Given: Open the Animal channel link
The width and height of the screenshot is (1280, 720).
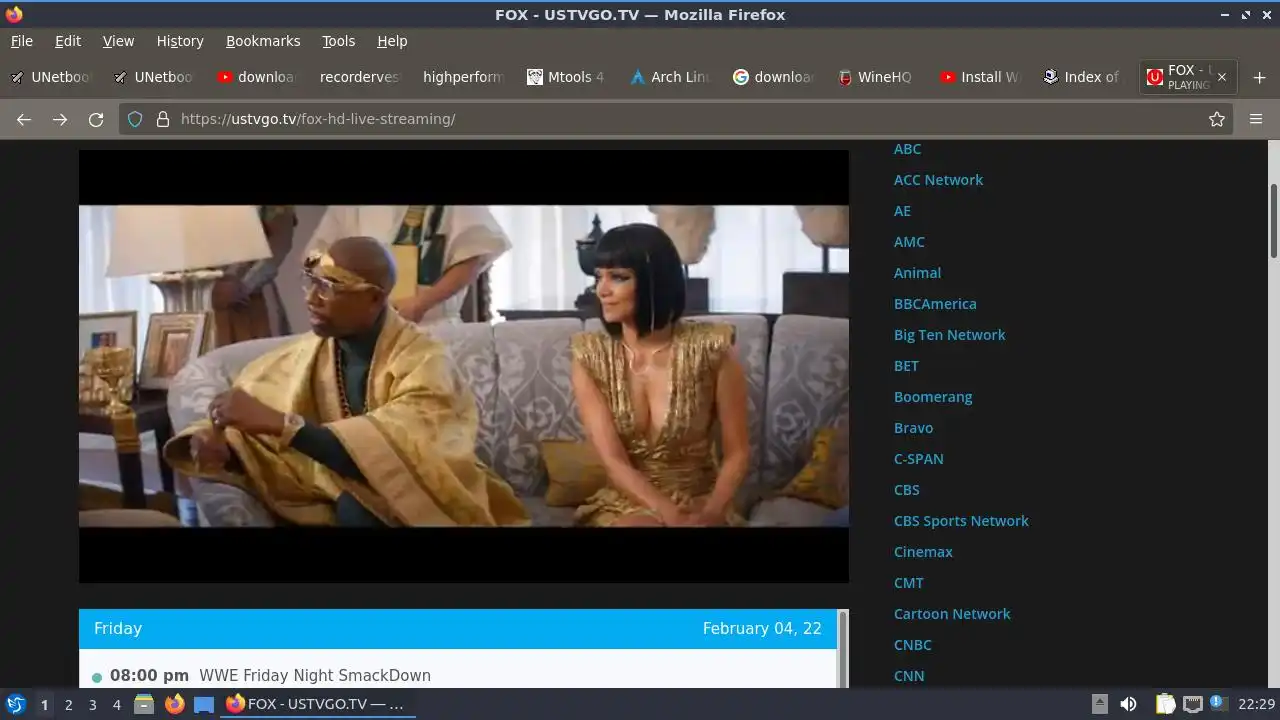Looking at the screenshot, I should pyautogui.click(x=917, y=273).
